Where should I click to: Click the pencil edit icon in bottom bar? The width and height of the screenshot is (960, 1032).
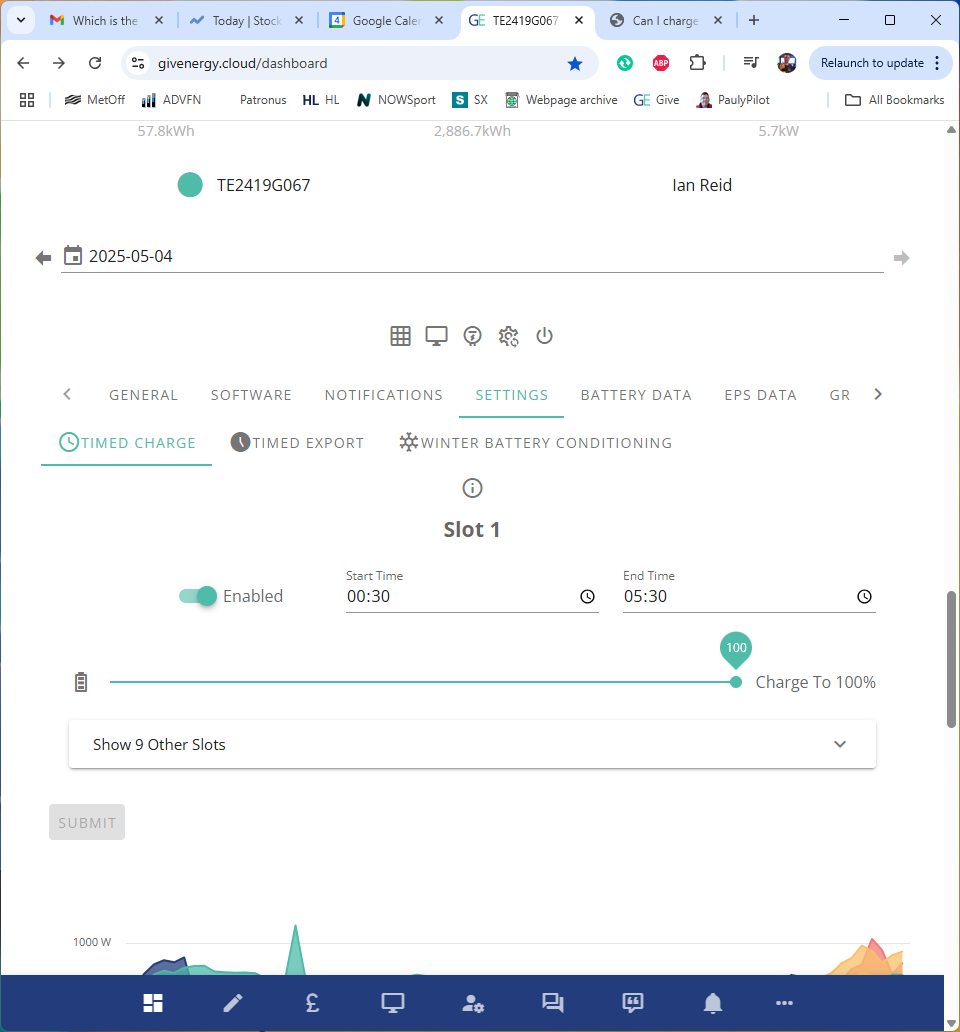(233, 1002)
